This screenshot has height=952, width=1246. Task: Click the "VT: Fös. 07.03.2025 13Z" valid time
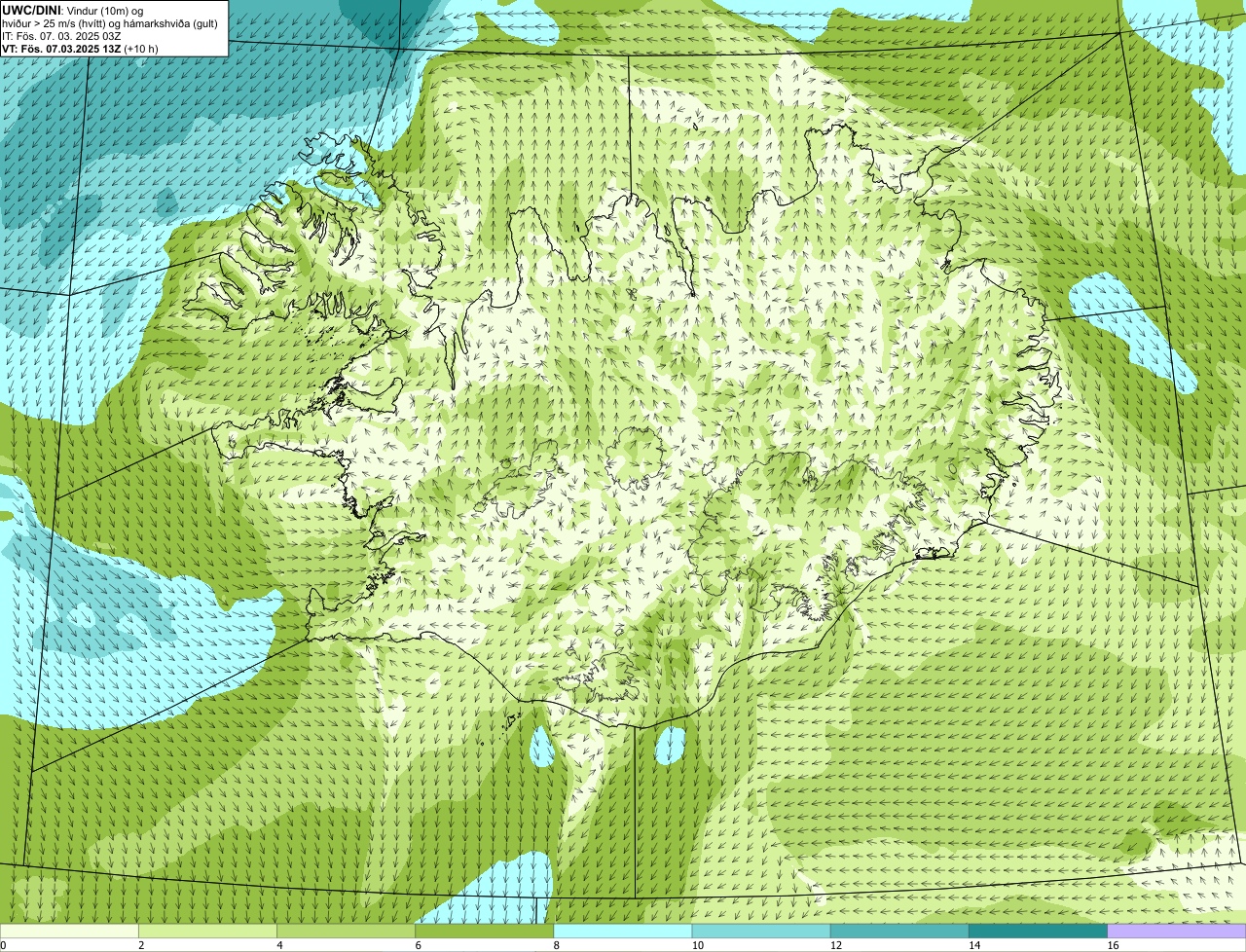61,49
